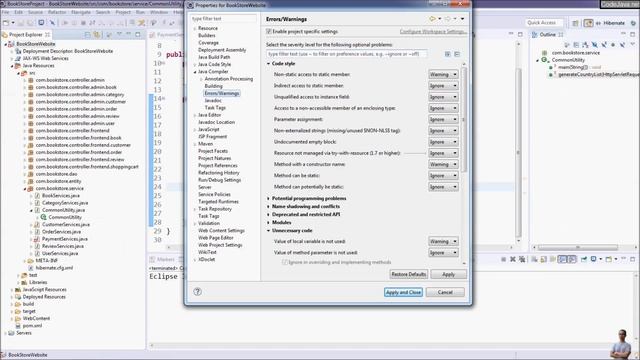640x360 pixels.
Task: Open Undocumented empty block severity dropdown
Action: (x=443, y=142)
